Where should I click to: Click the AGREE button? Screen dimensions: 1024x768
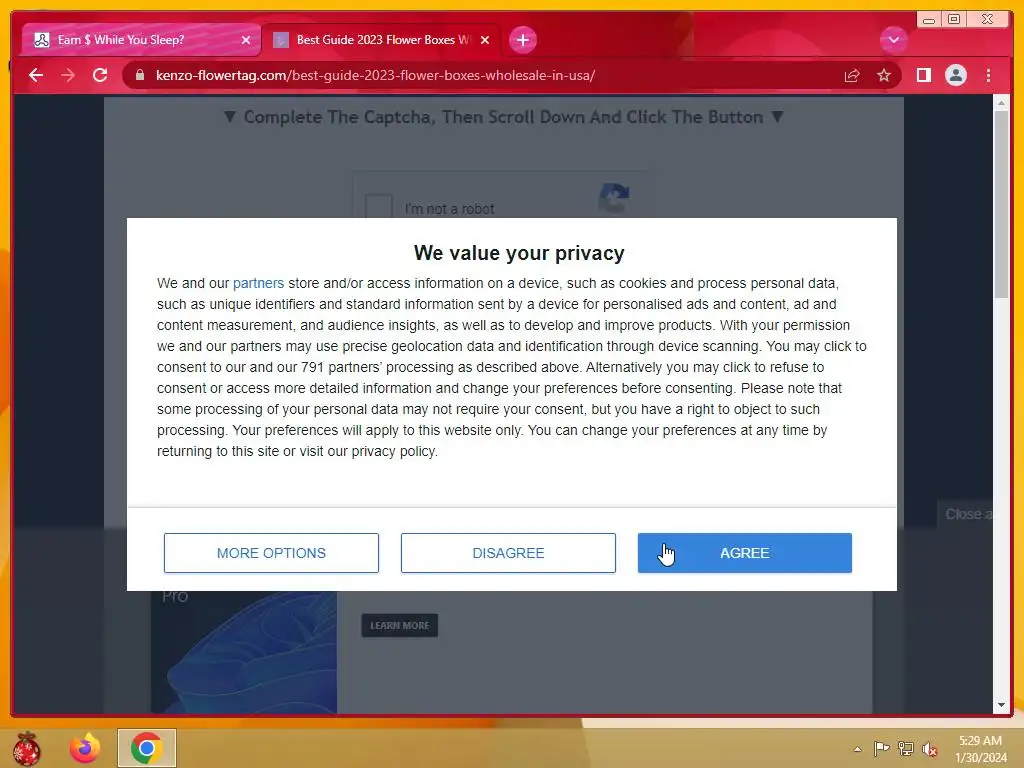[744, 553]
